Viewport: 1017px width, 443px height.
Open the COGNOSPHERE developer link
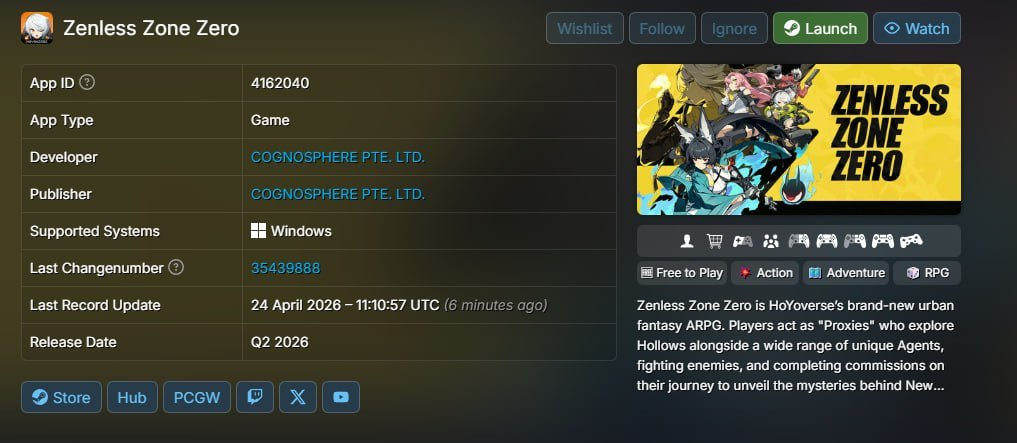[338, 157]
